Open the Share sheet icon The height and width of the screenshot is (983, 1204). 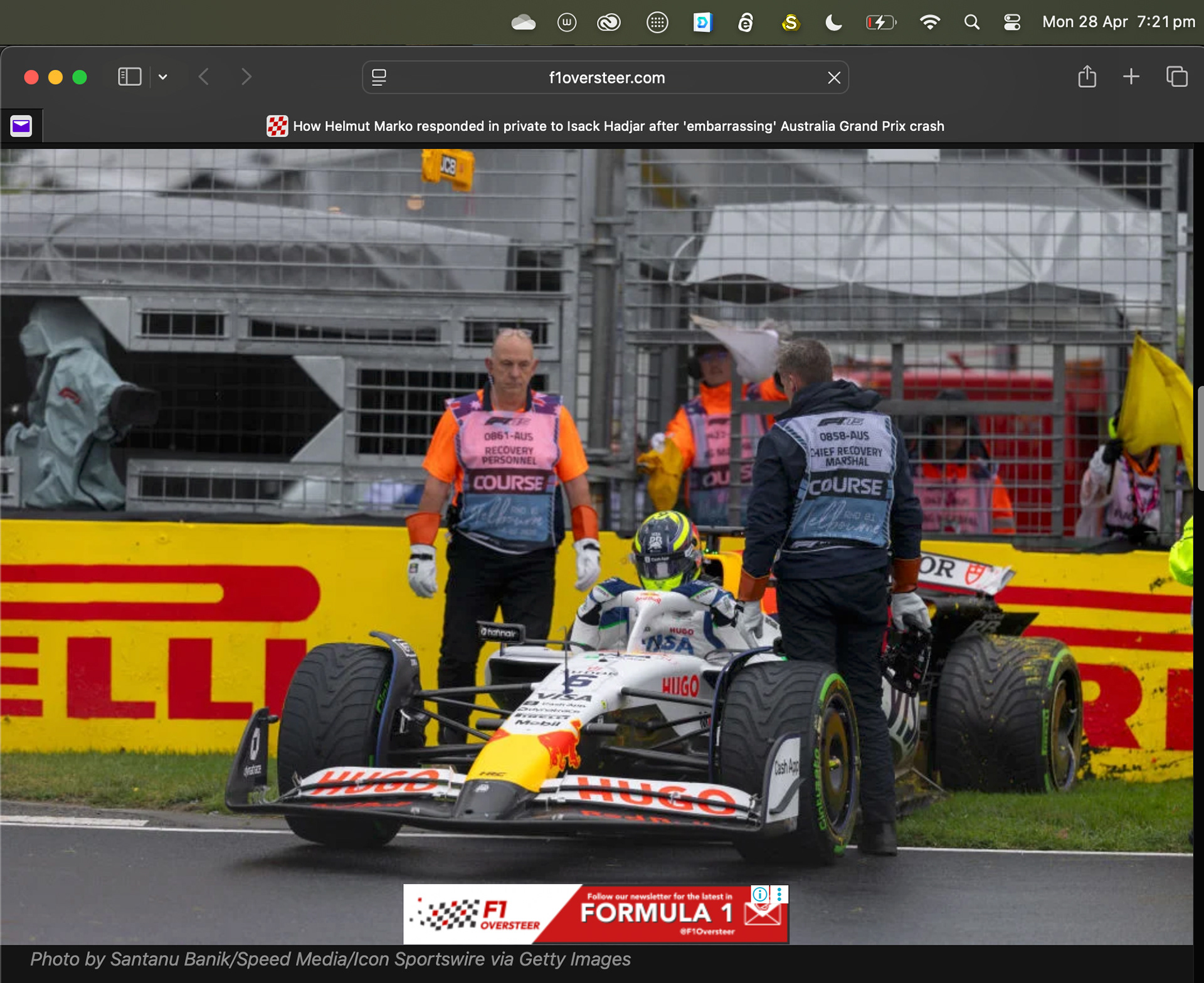(1087, 77)
